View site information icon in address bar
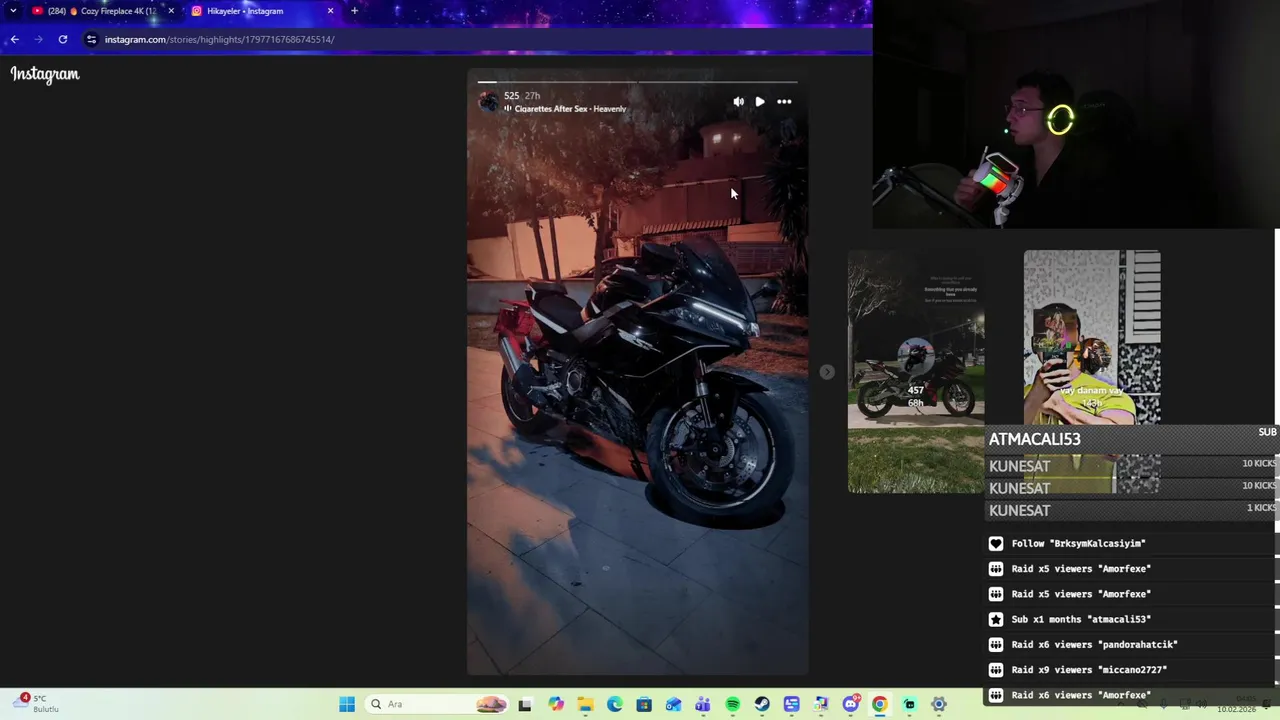The height and width of the screenshot is (720, 1280). tap(91, 39)
